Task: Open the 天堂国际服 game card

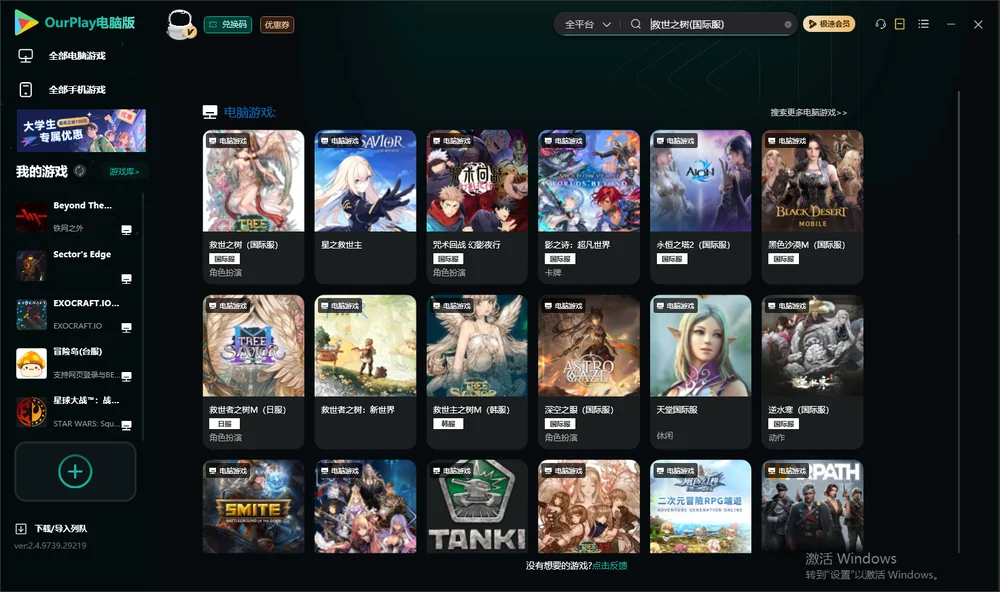Action: tap(700, 372)
